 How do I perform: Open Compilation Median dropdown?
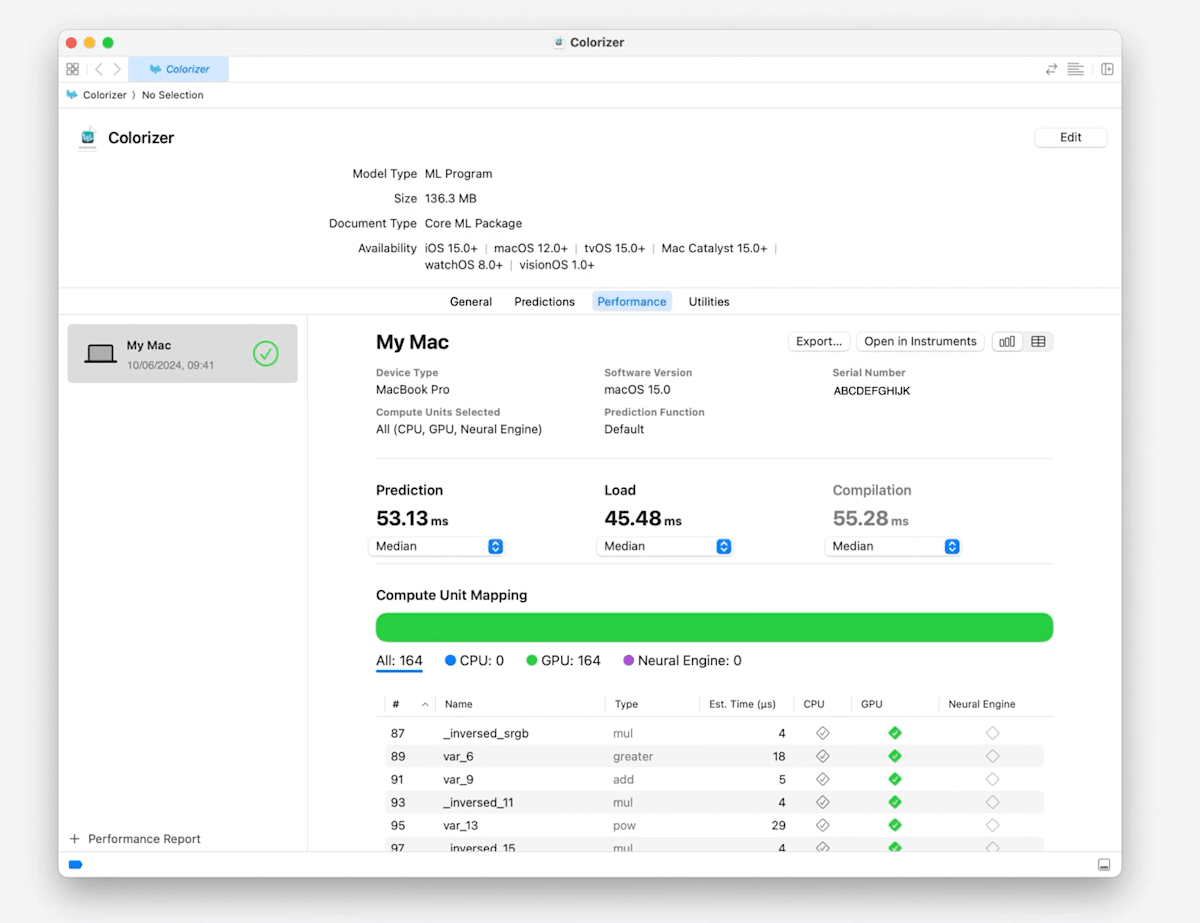tap(893, 546)
